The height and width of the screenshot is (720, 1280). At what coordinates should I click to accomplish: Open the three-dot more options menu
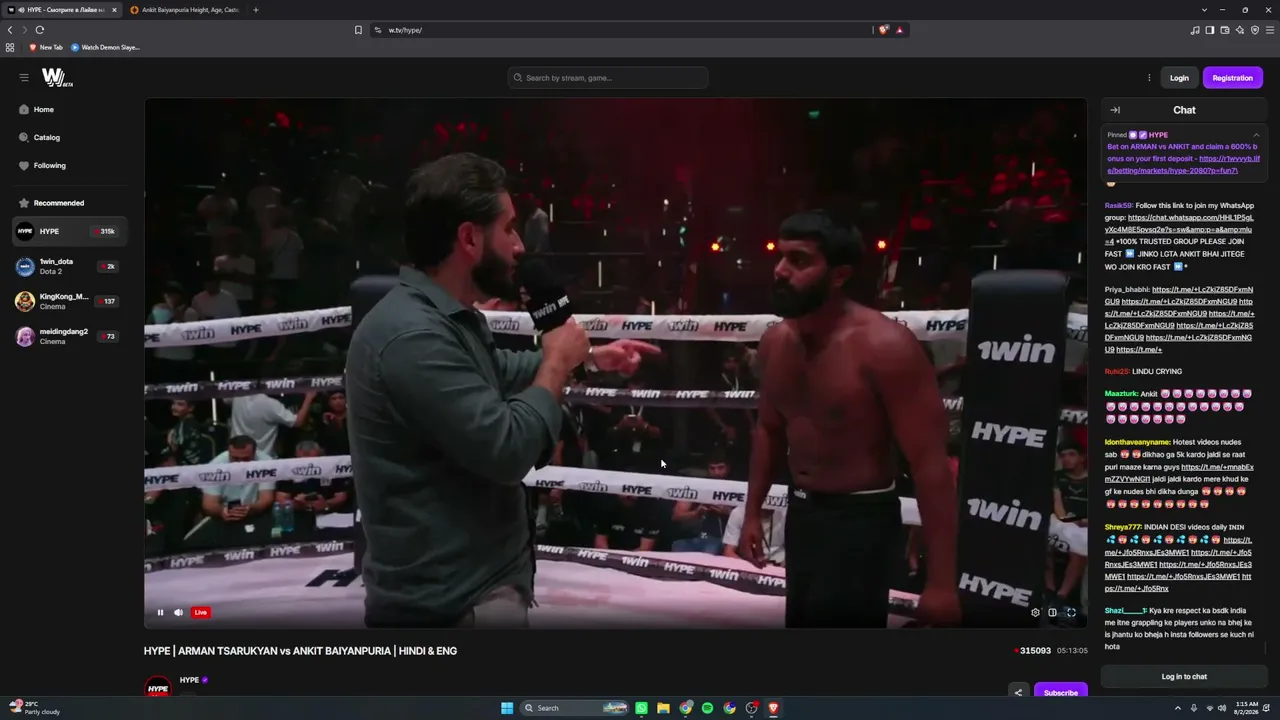[x=1149, y=78]
